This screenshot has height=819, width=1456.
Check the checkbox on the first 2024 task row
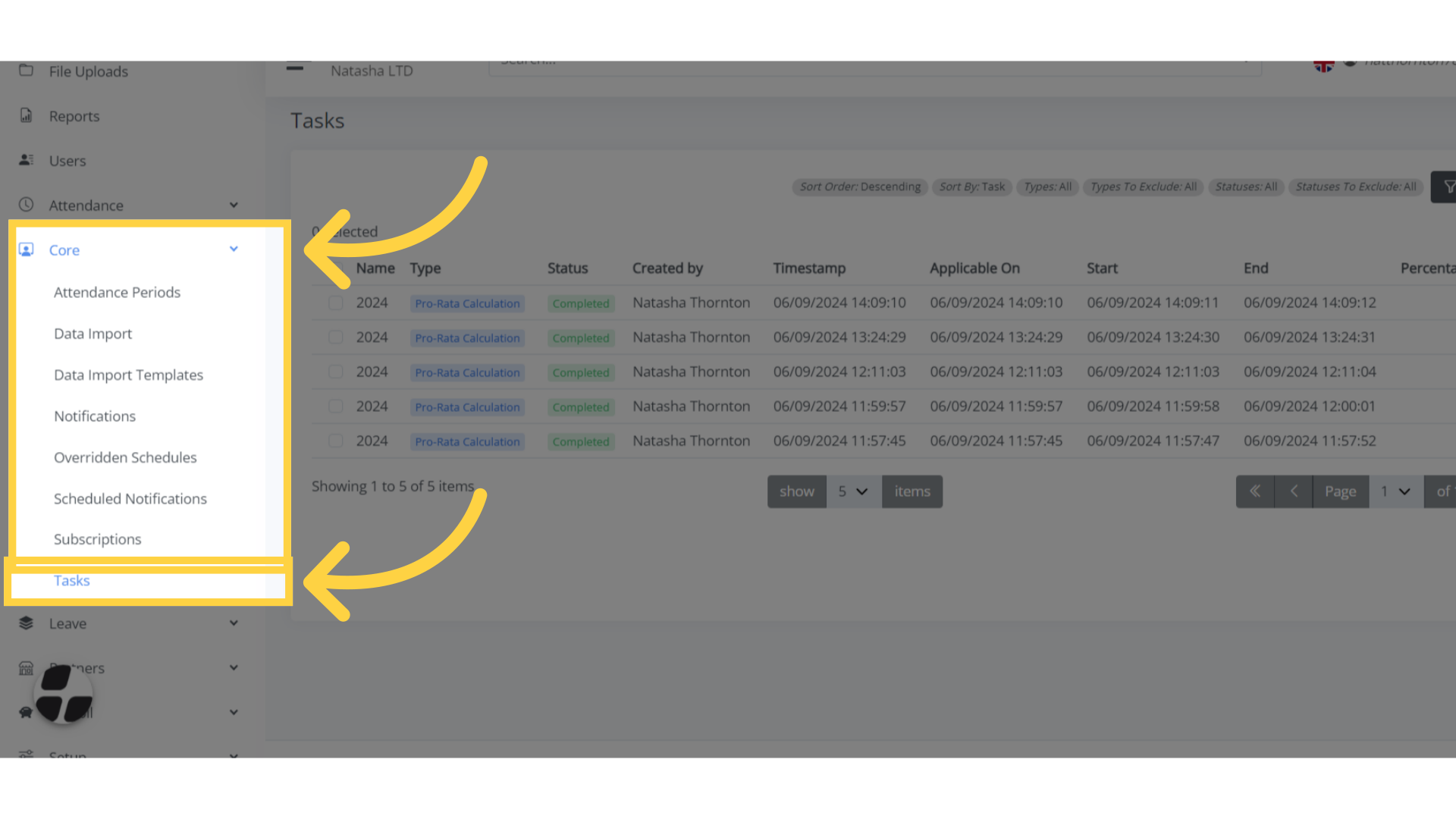(x=335, y=302)
